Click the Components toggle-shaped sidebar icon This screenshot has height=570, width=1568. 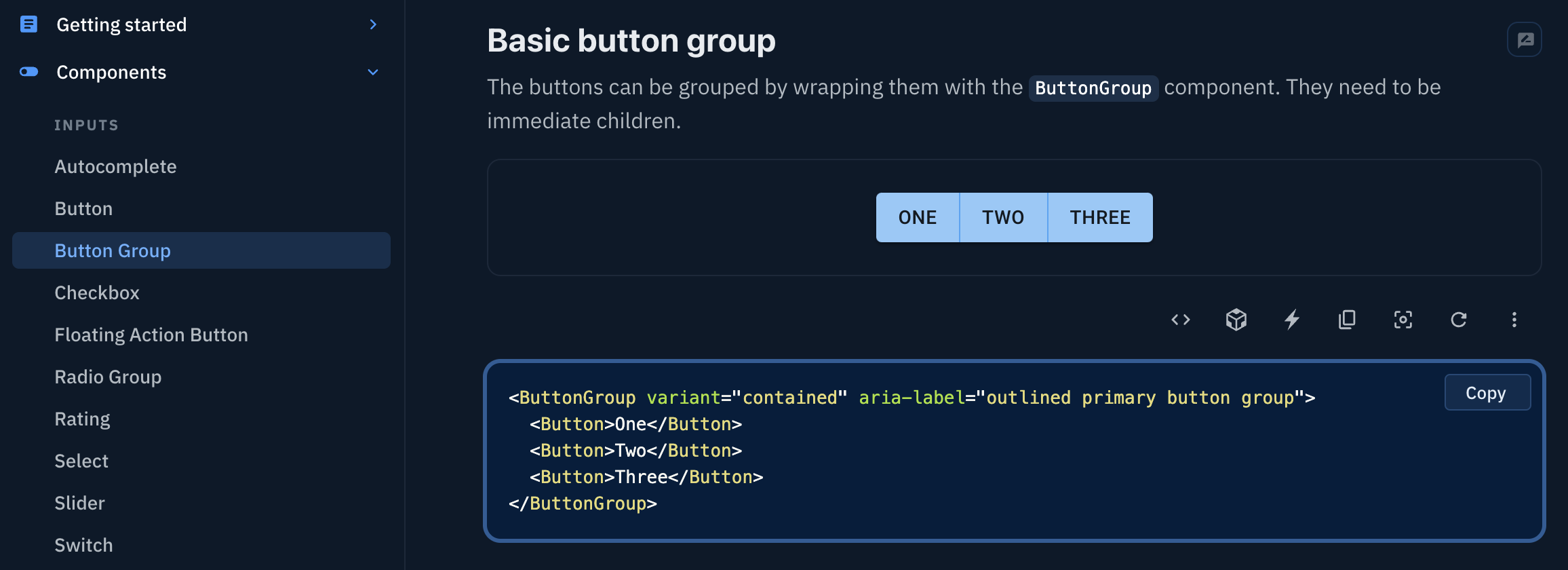[28, 72]
